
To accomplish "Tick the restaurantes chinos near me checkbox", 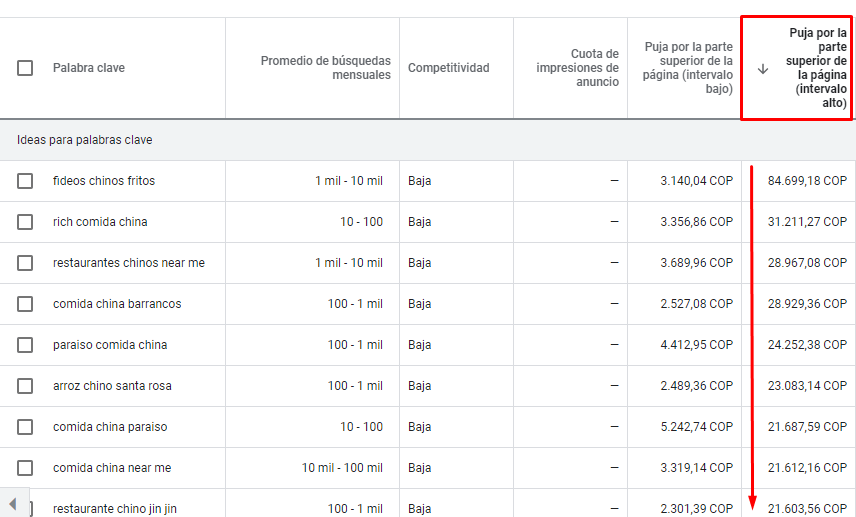I will point(25,263).
